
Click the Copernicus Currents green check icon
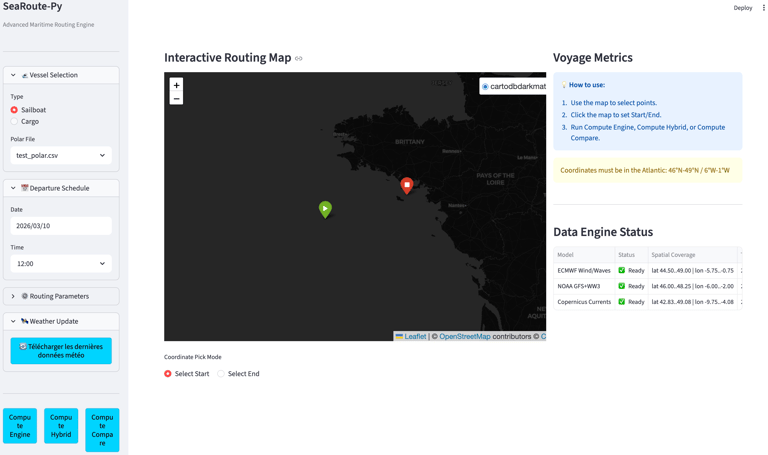coord(622,302)
